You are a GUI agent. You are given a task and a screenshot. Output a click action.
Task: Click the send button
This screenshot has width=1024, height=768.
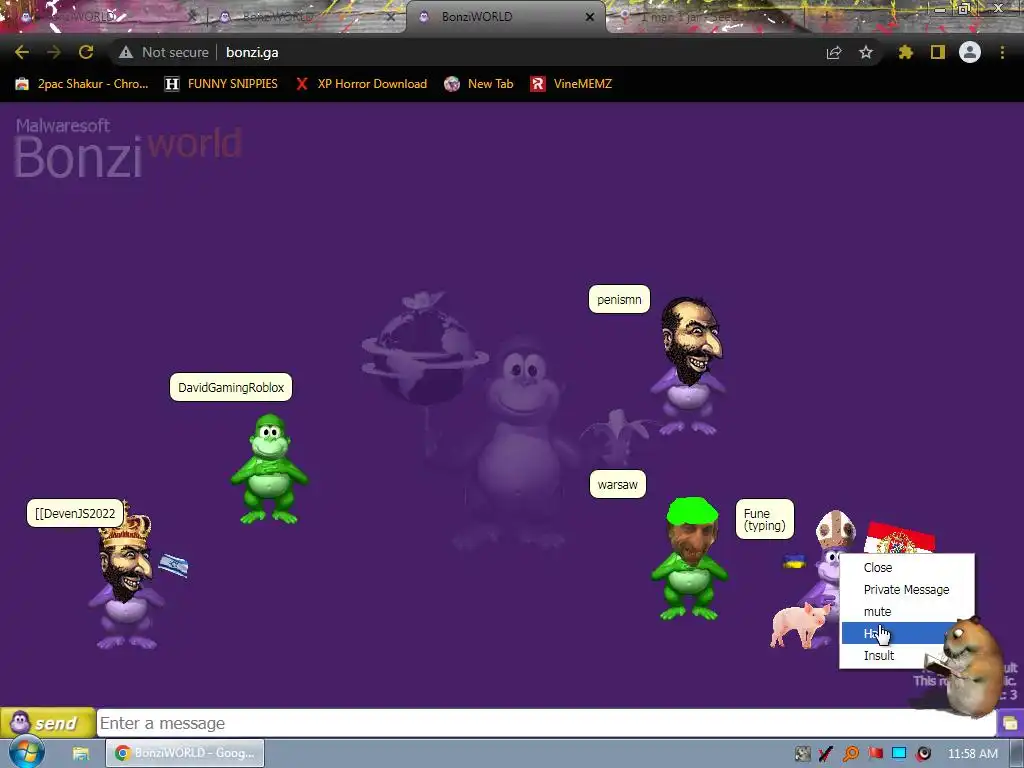[x=48, y=723]
